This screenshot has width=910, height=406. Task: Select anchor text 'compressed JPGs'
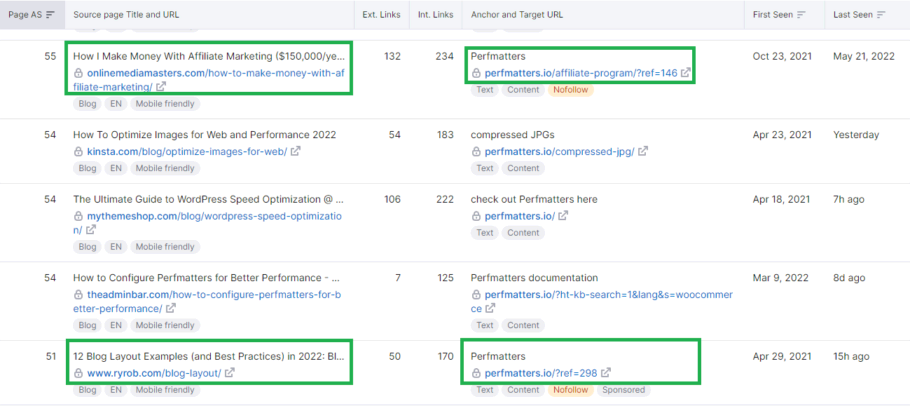(x=512, y=135)
